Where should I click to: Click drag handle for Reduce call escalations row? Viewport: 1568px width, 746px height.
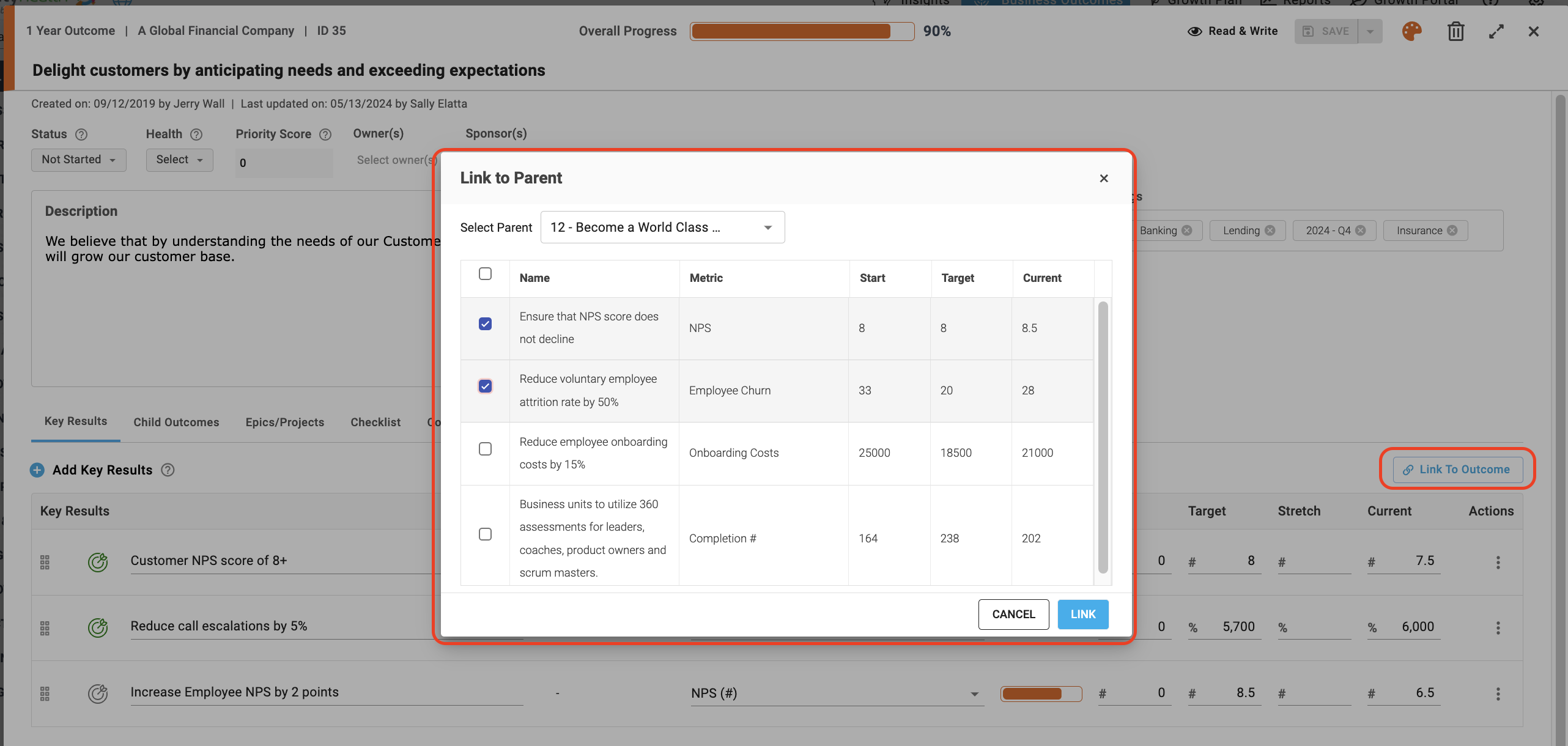(45, 628)
